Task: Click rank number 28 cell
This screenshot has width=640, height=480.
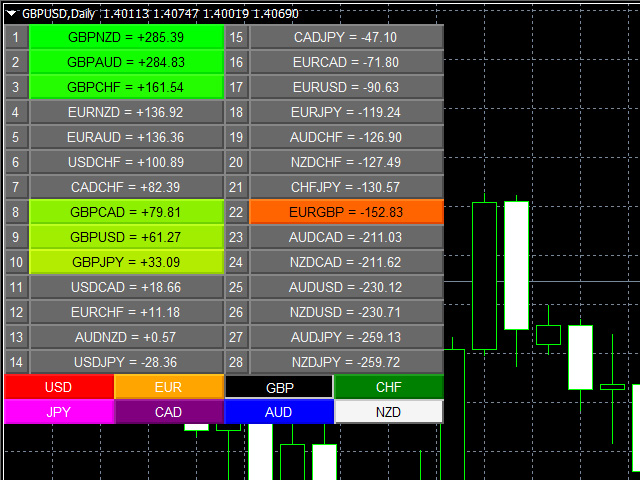Action: click(237, 362)
